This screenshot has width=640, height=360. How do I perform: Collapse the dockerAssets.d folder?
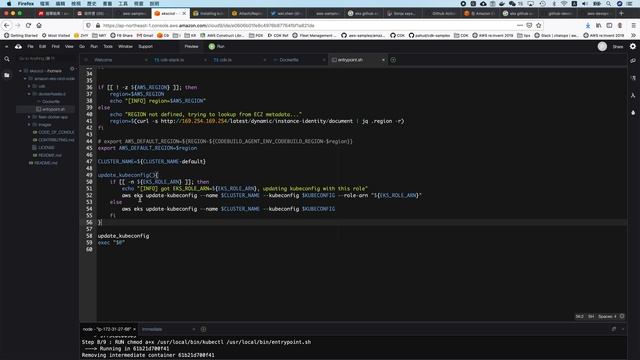[29, 94]
